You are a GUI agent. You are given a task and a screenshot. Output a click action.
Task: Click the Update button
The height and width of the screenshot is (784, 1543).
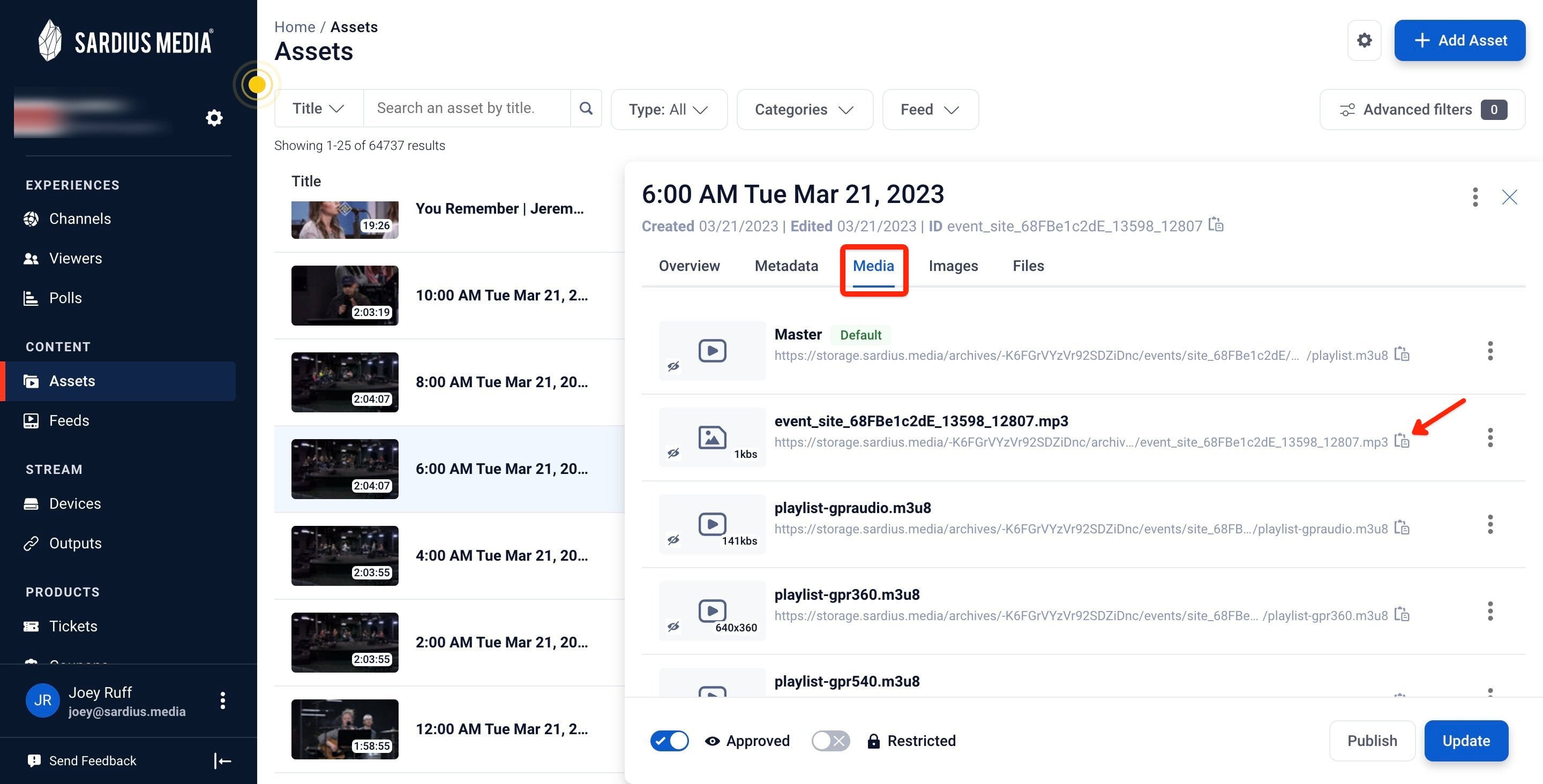tap(1466, 741)
